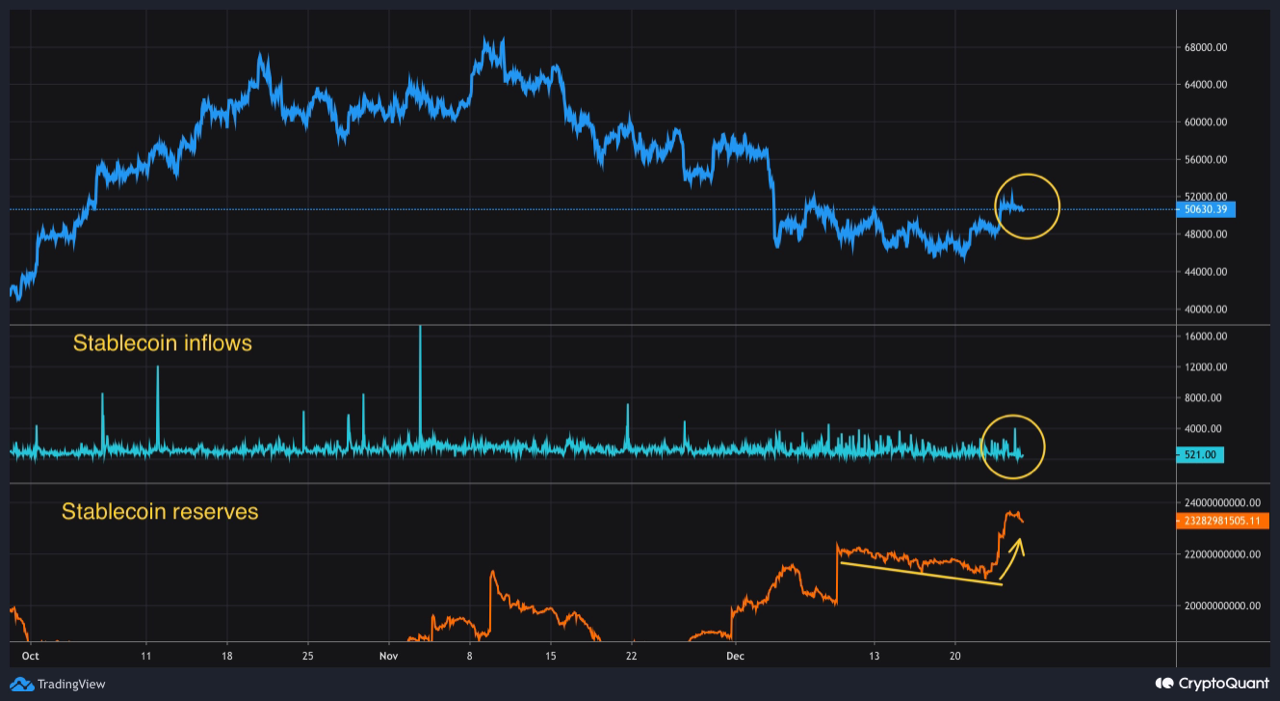Screen dimensions: 1280x701
Task: Click the 52000.00 price axis label
Action: tap(1207, 197)
